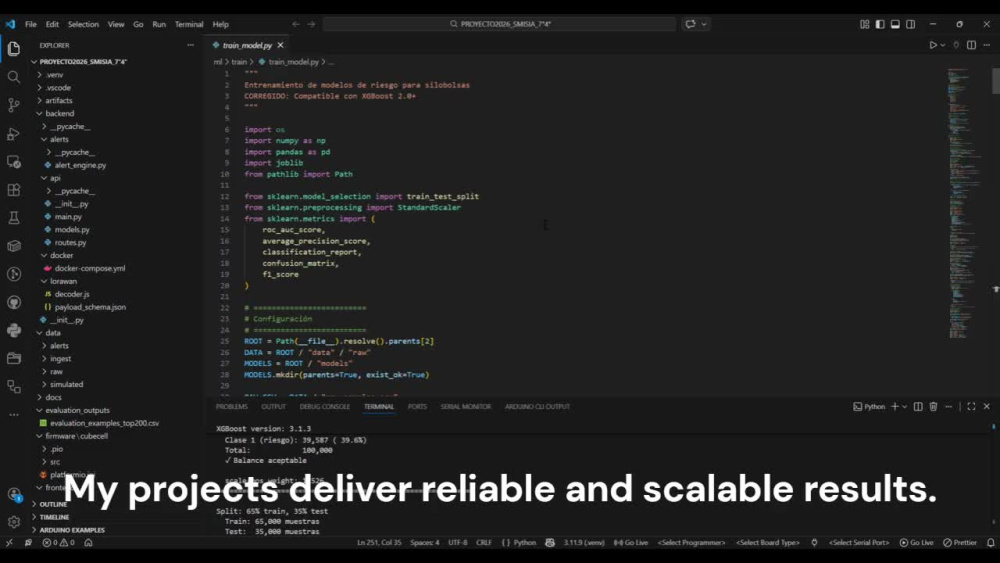Open the Extensions view
The width and height of the screenshot is (1000, 563).
coord(13,190)
